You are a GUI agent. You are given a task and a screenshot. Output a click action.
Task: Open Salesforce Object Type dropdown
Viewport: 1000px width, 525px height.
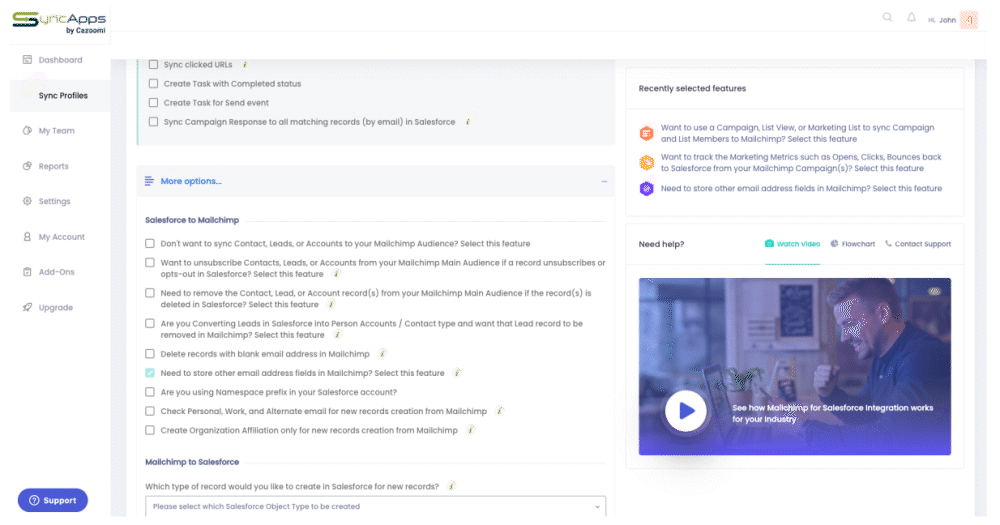point(376,507)
